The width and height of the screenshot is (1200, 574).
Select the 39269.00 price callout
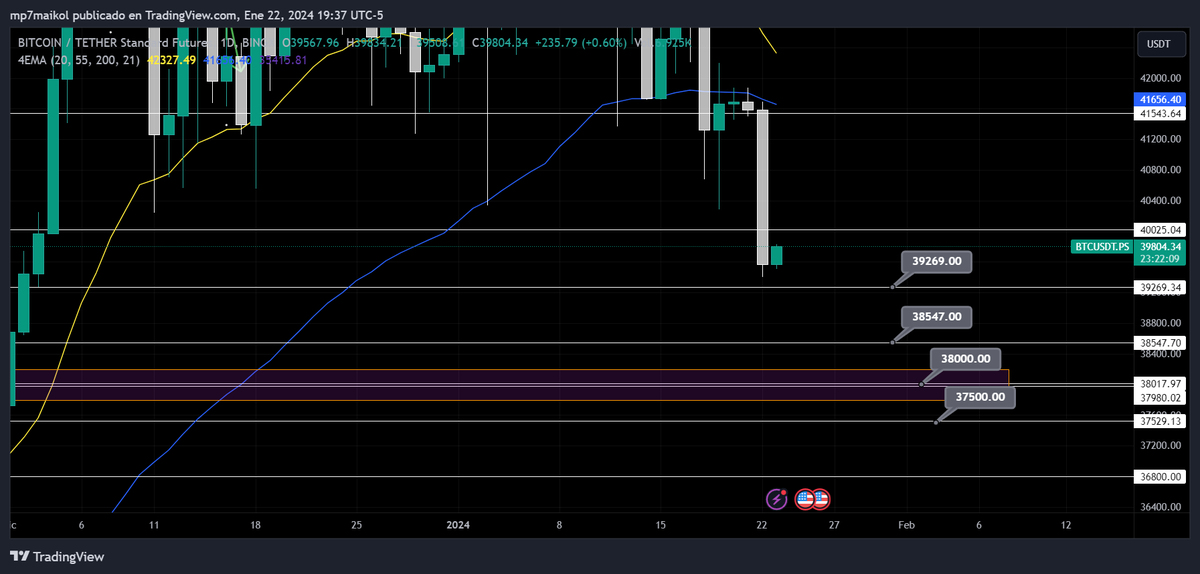pyautogui.click(x=936, y=261)
